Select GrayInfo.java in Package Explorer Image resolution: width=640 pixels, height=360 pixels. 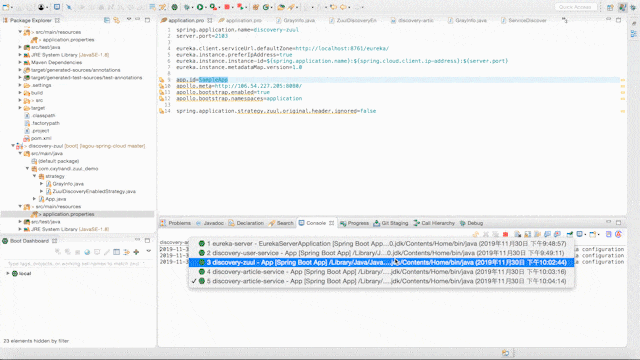[x=68, y=184]
